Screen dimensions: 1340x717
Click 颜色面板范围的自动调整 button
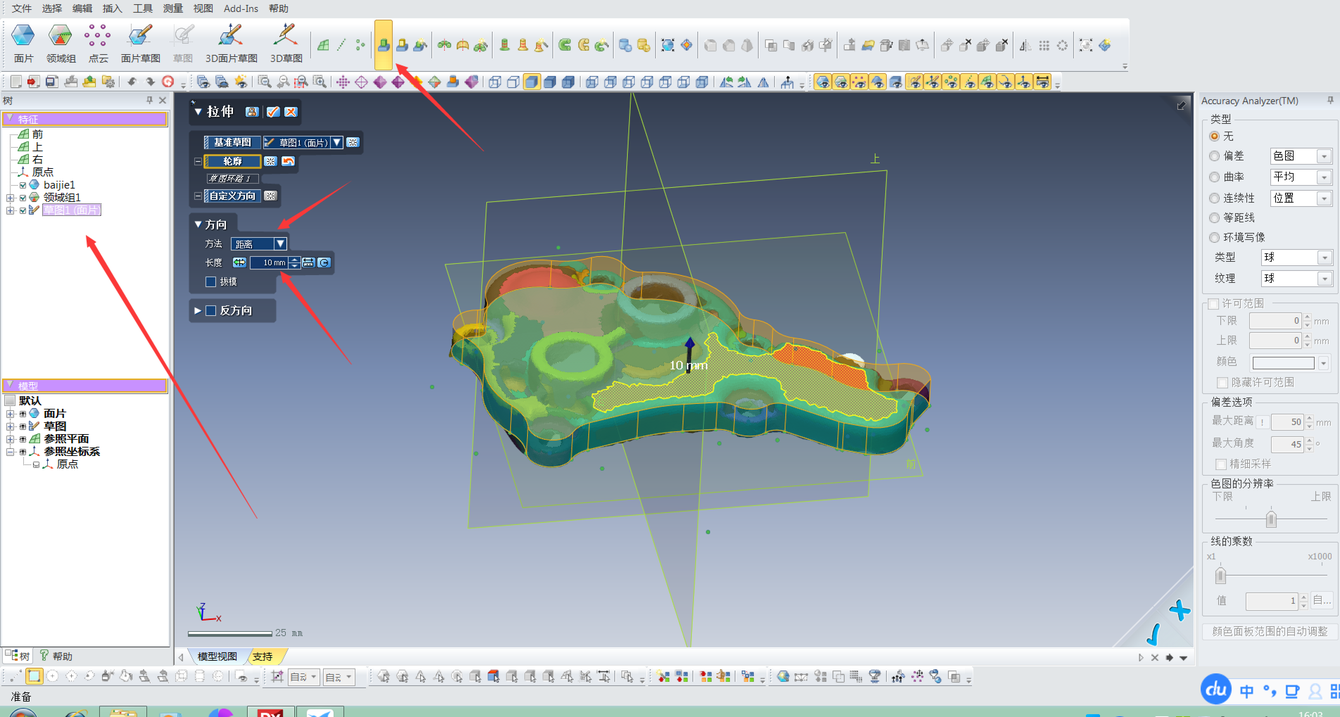1269,631
